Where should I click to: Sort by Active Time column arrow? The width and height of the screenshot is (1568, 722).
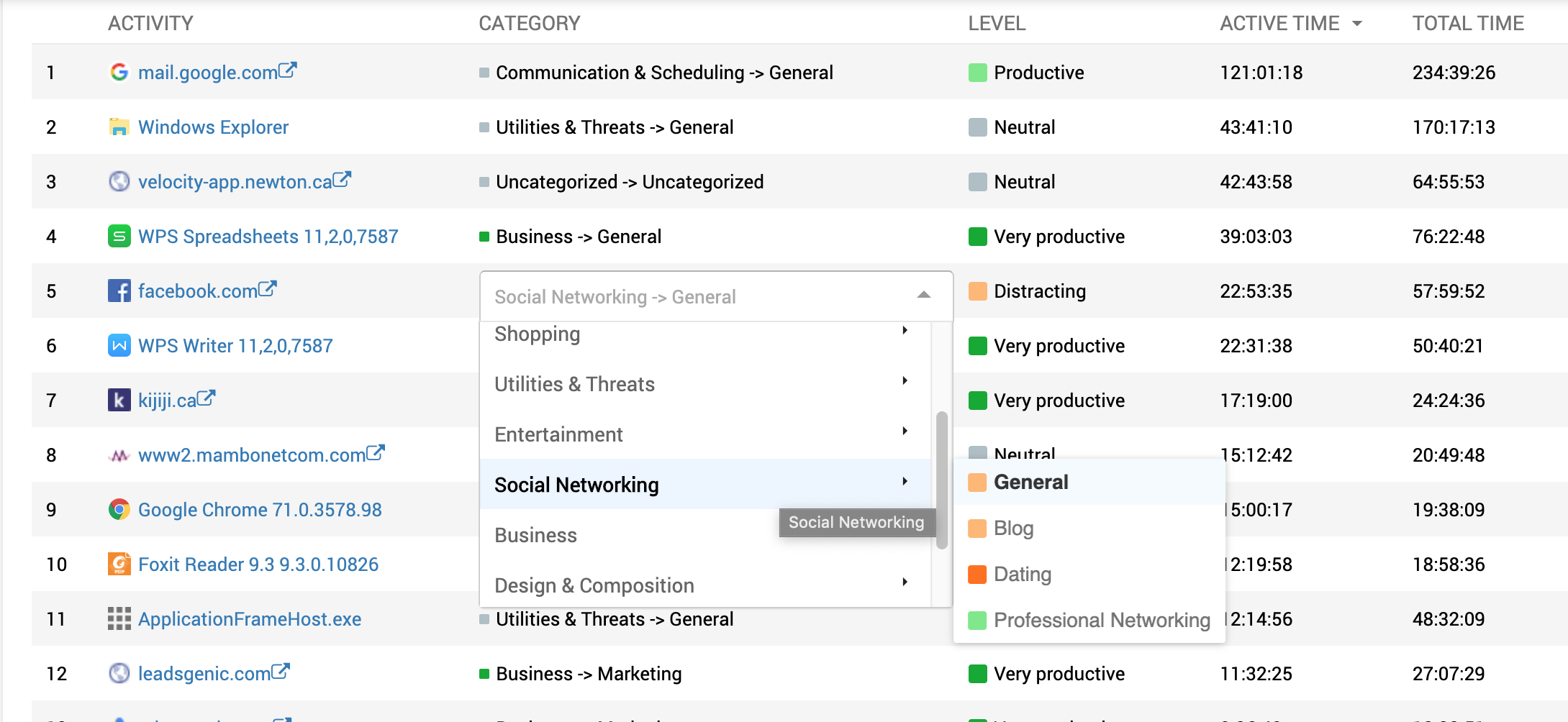tap(1357, 24)
